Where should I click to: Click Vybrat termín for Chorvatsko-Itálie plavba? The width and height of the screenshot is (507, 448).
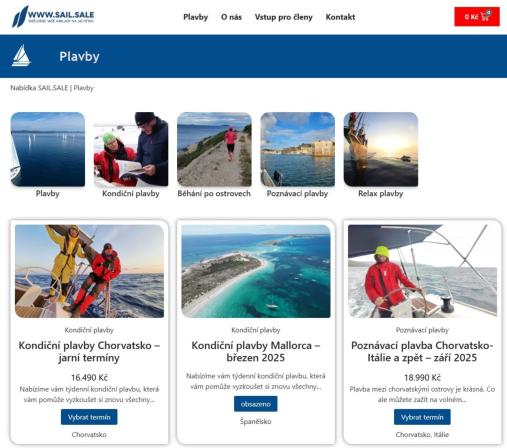coord(422,417)
